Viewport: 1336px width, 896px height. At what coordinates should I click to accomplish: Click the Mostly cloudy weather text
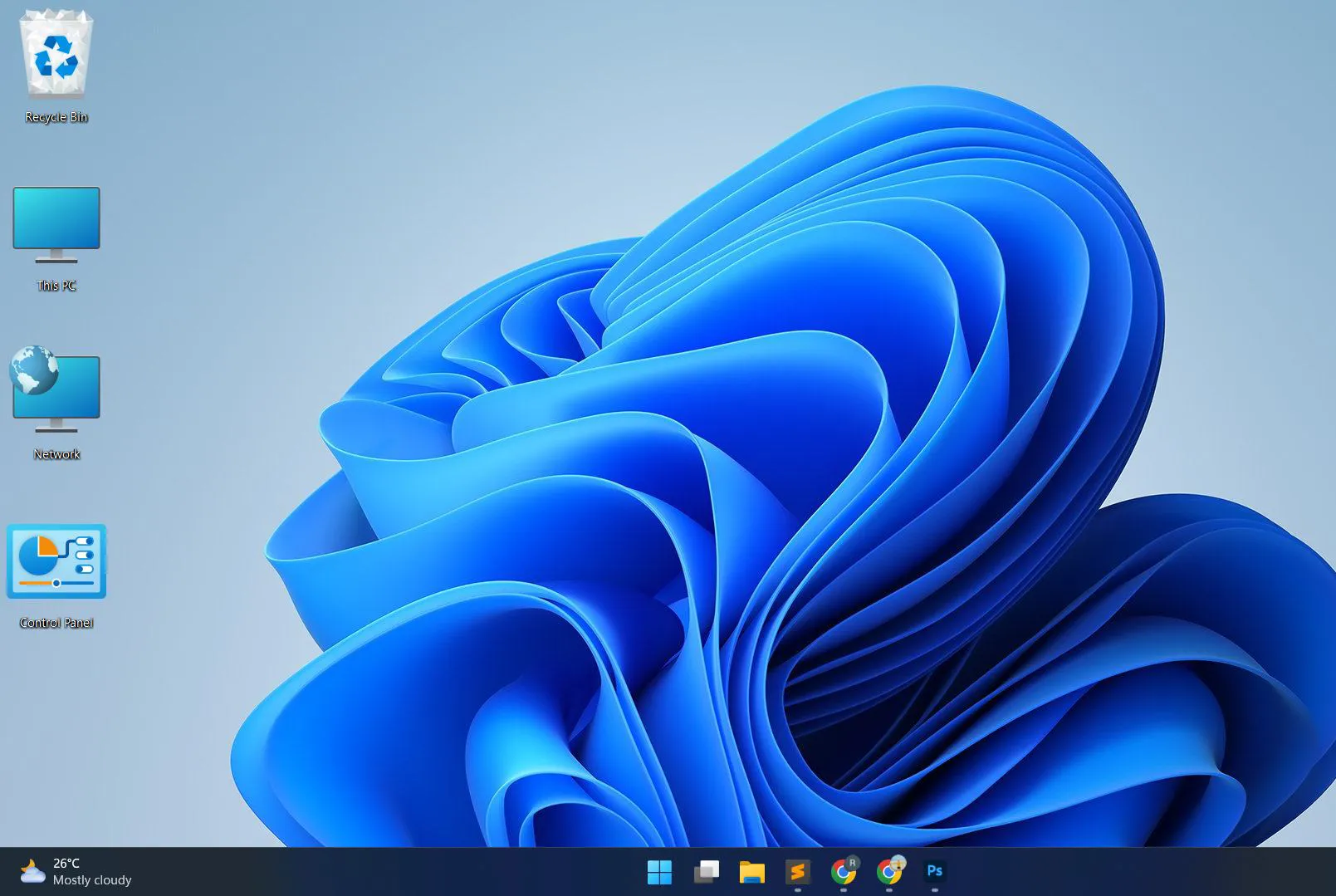click(91, 880)
